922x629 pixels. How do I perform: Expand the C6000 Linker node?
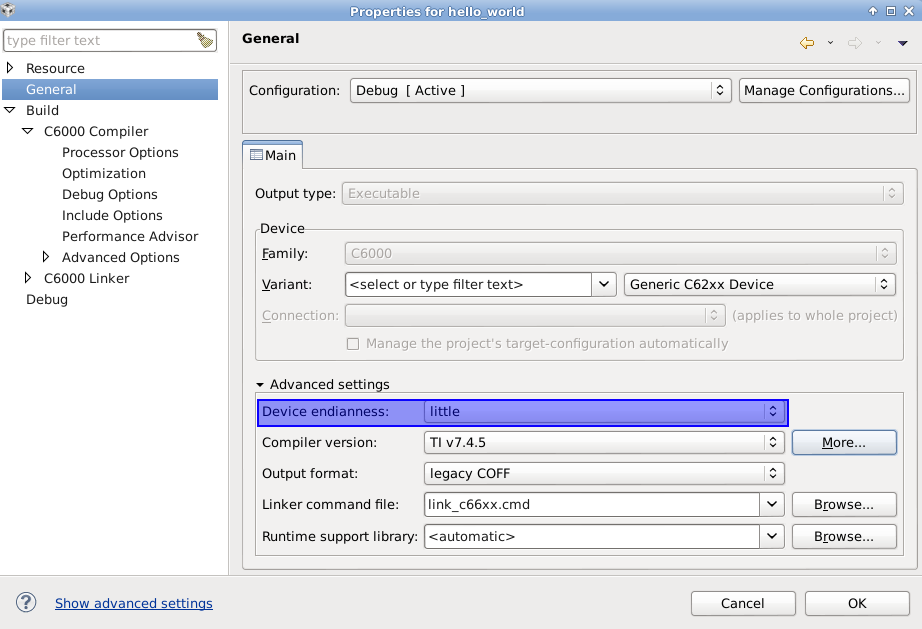[x=28, y=278]
